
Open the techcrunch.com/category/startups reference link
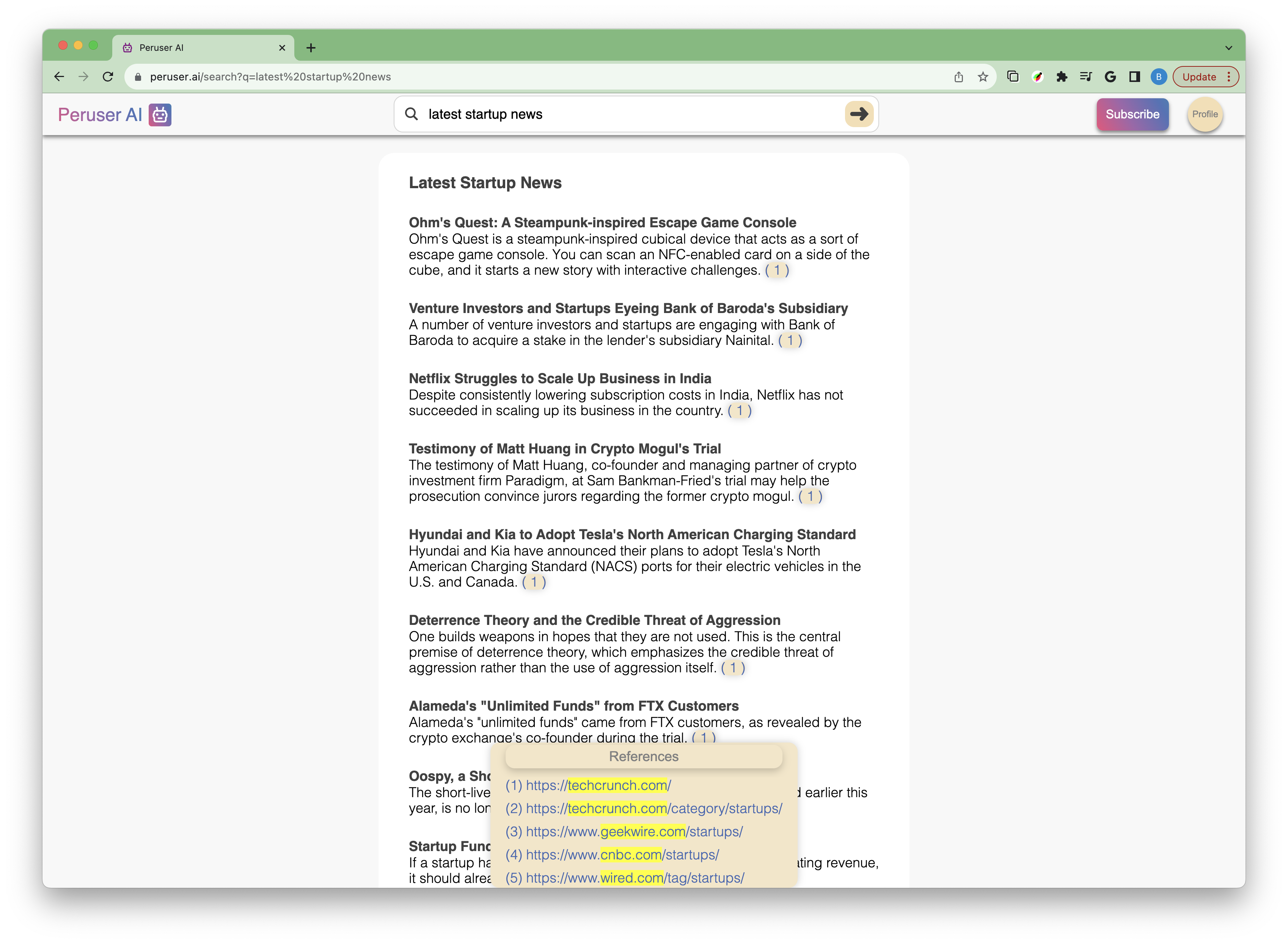click(653, 809)
